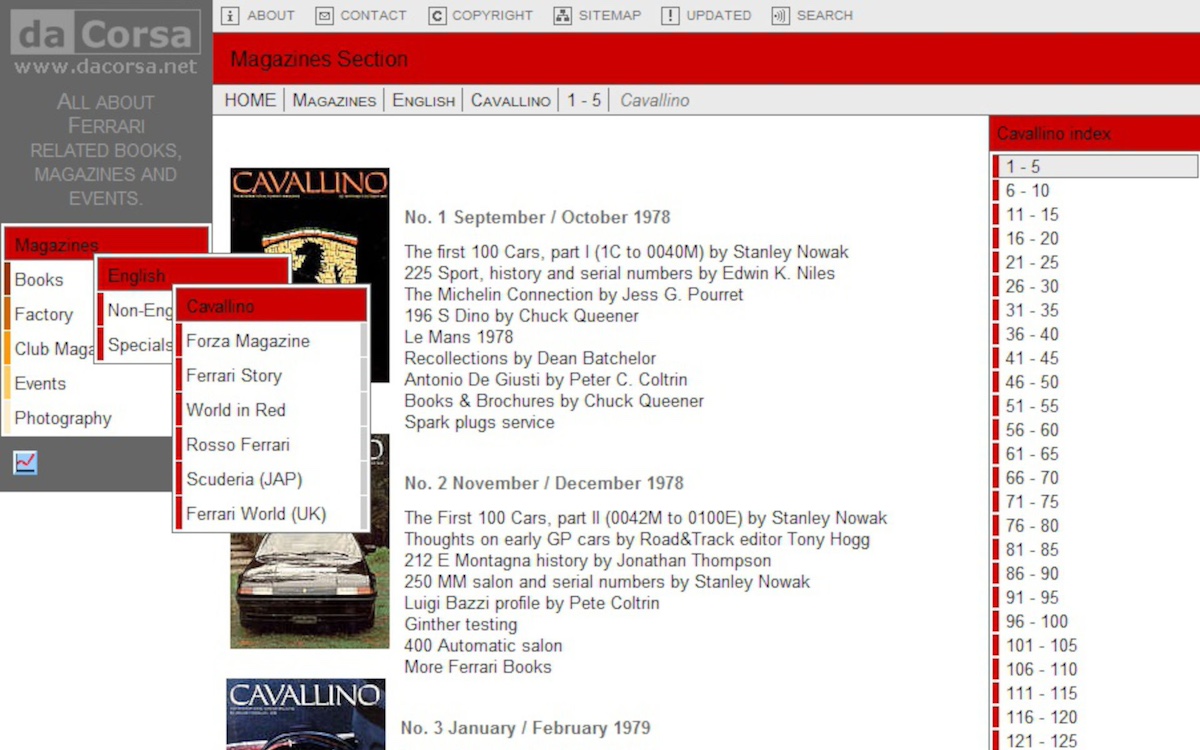Select Cavallino in the breadcrumb trail
This screenshot has width=1200, height=750.
tap(511, 100)
